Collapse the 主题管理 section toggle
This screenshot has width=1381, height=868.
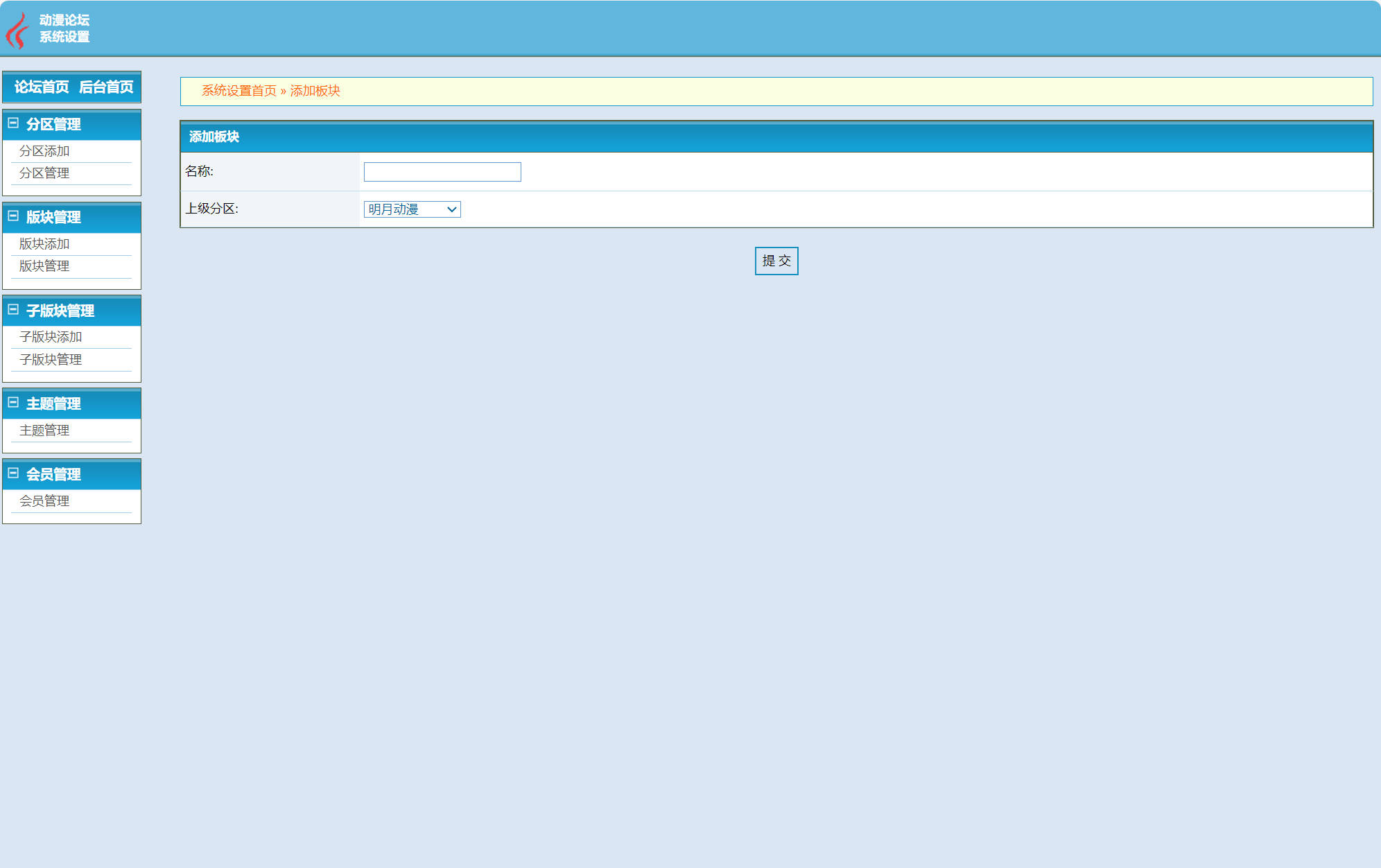tap(13, 403)
